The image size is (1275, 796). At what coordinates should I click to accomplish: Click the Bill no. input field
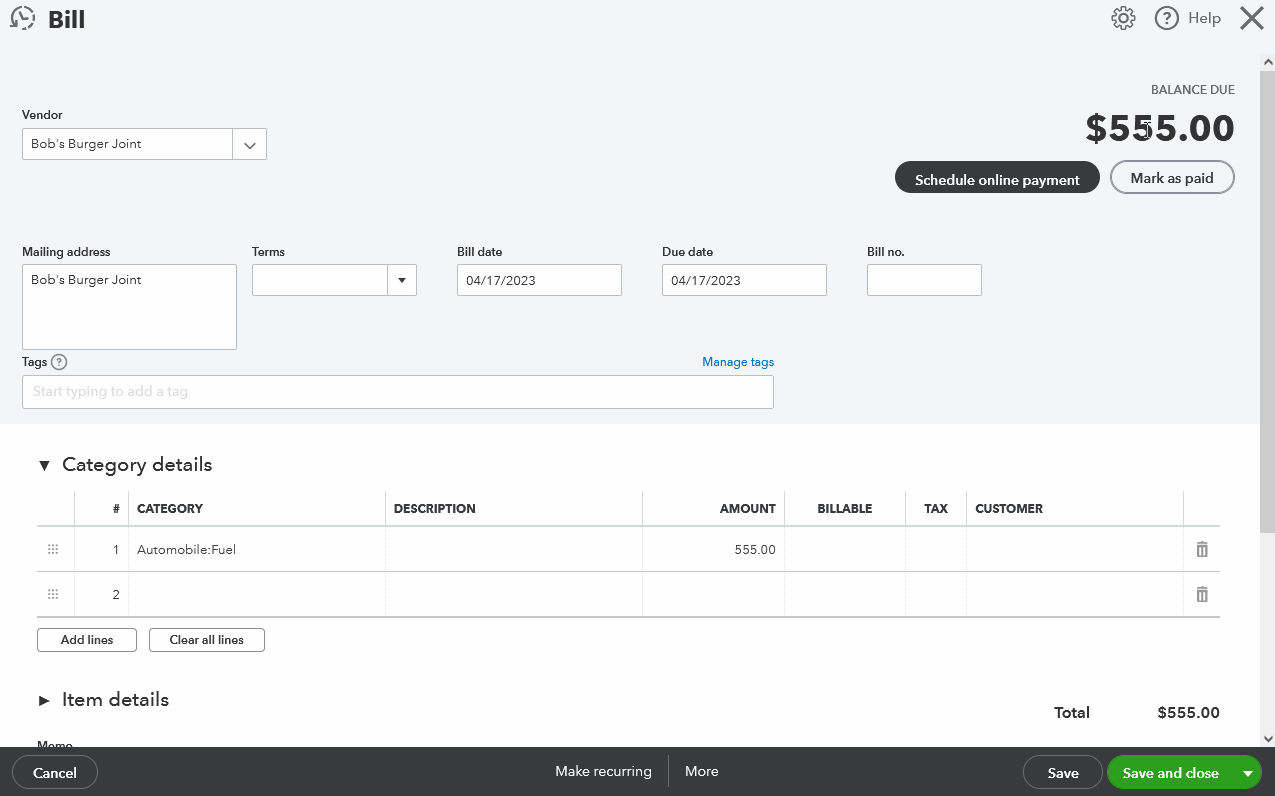click(x=923, y=280)
